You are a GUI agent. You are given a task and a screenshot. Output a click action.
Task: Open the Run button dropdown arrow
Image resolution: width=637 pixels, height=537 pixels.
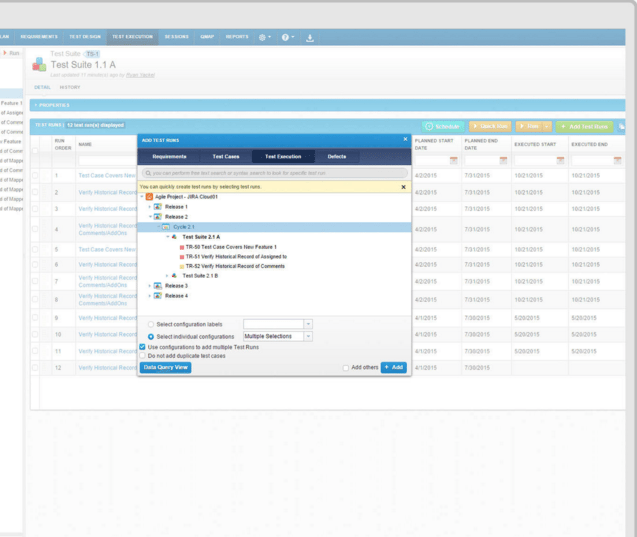(547, 127)
